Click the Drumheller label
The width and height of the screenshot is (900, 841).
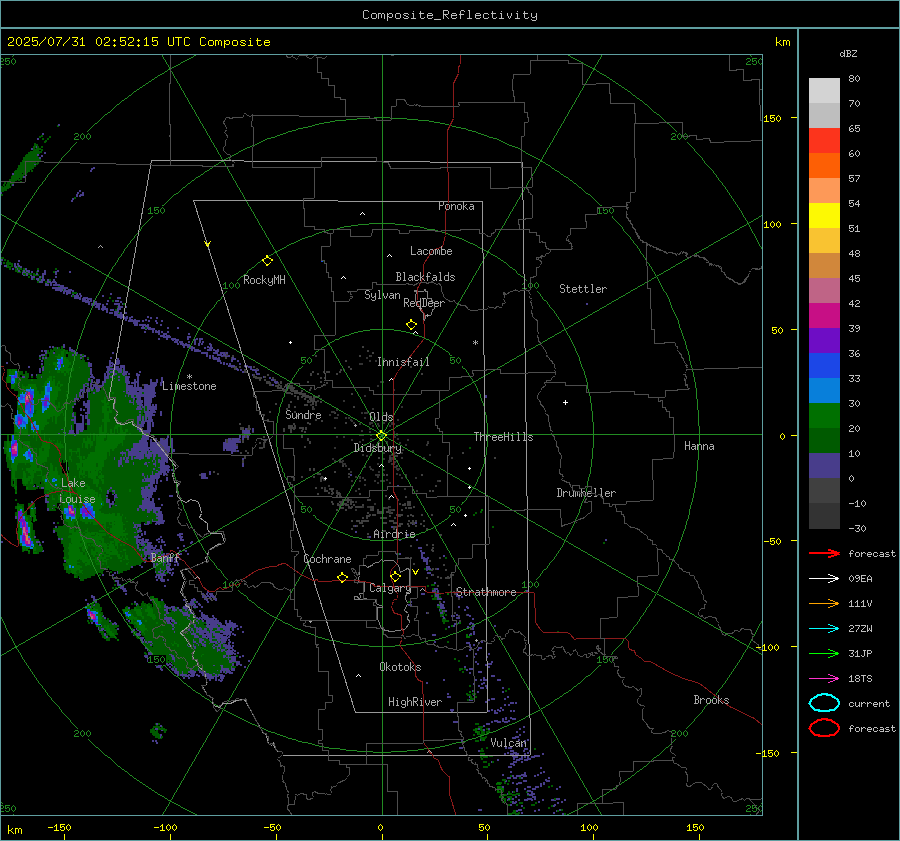coord(586,493)
